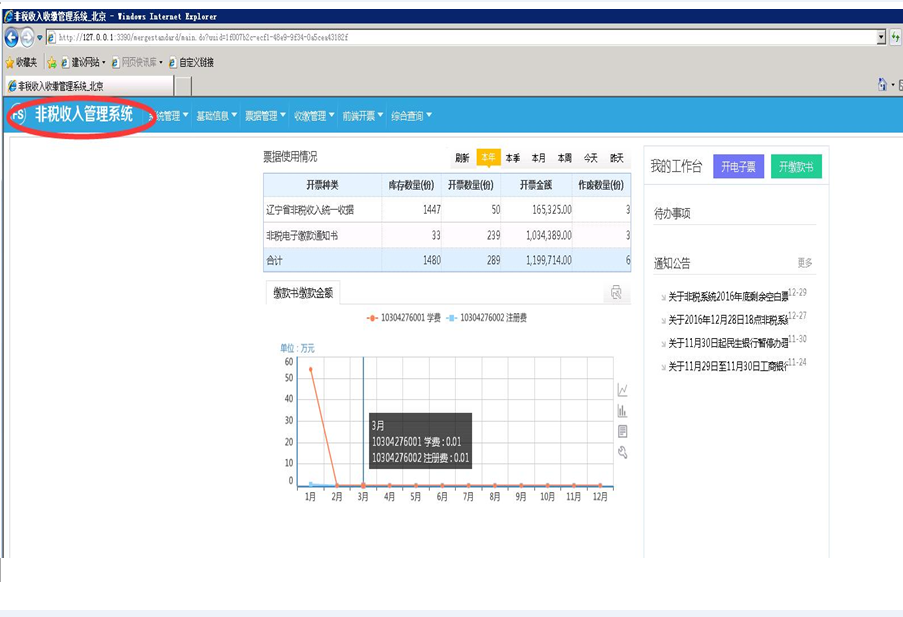Image resolution: width=903 pixels, height=617 pixels.
Task: Open a new blank browser tab
Action: point(183,86)
